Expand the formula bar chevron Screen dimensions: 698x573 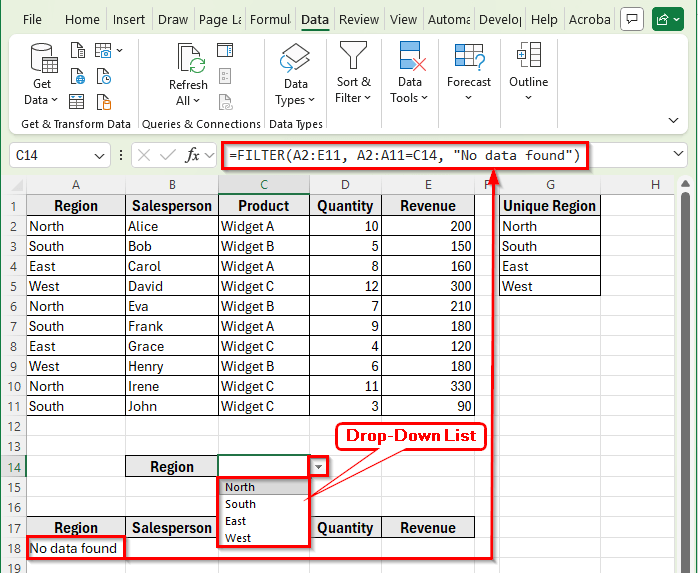point(678,154)
